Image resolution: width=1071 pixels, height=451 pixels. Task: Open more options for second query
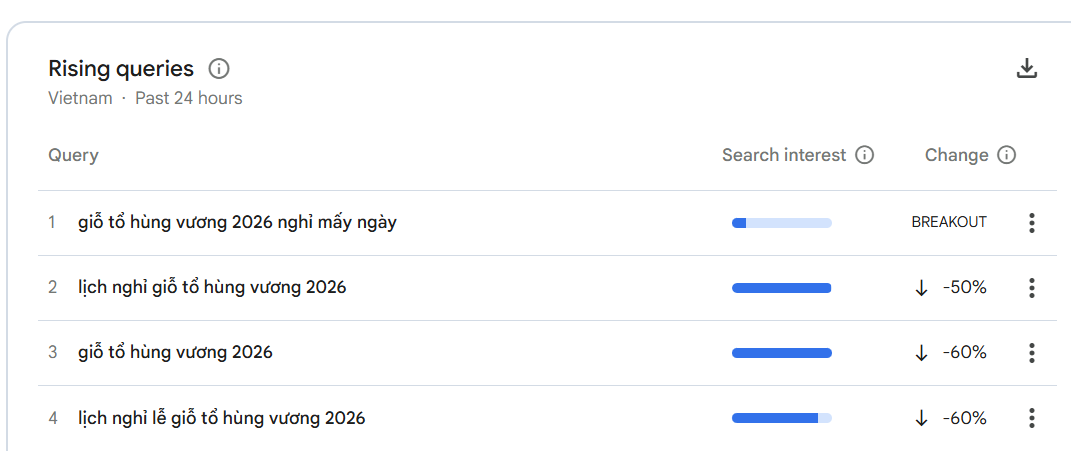click(x=1031, y=288)
